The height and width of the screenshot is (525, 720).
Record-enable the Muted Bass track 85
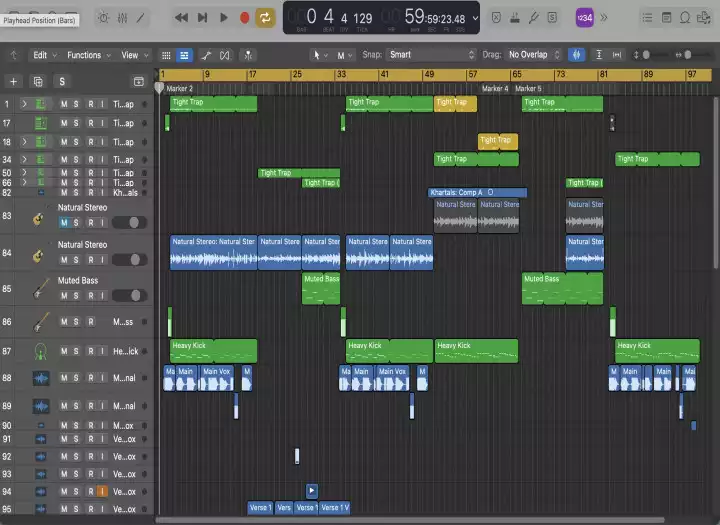(91, 296)
